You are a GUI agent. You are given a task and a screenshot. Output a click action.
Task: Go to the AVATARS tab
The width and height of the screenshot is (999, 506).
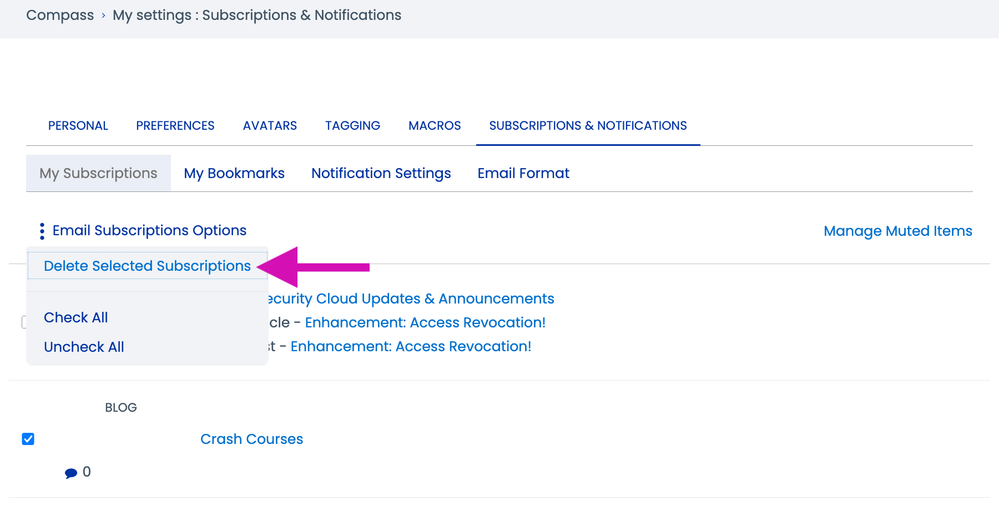270,126
